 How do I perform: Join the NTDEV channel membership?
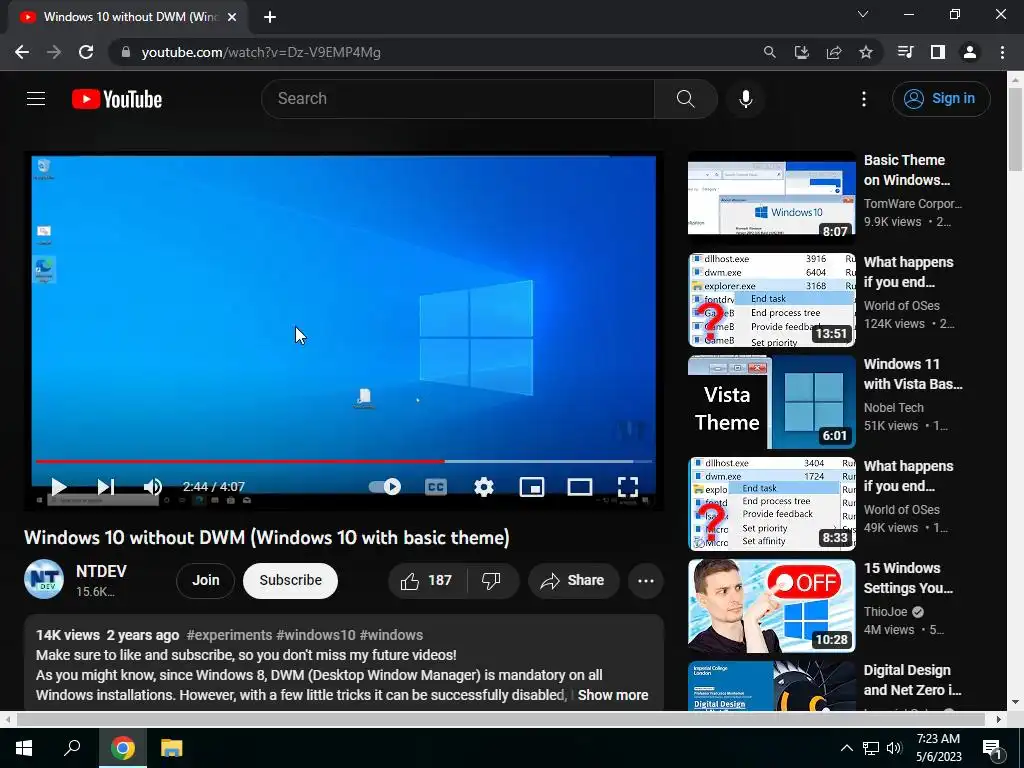click(x=205, y=581)
